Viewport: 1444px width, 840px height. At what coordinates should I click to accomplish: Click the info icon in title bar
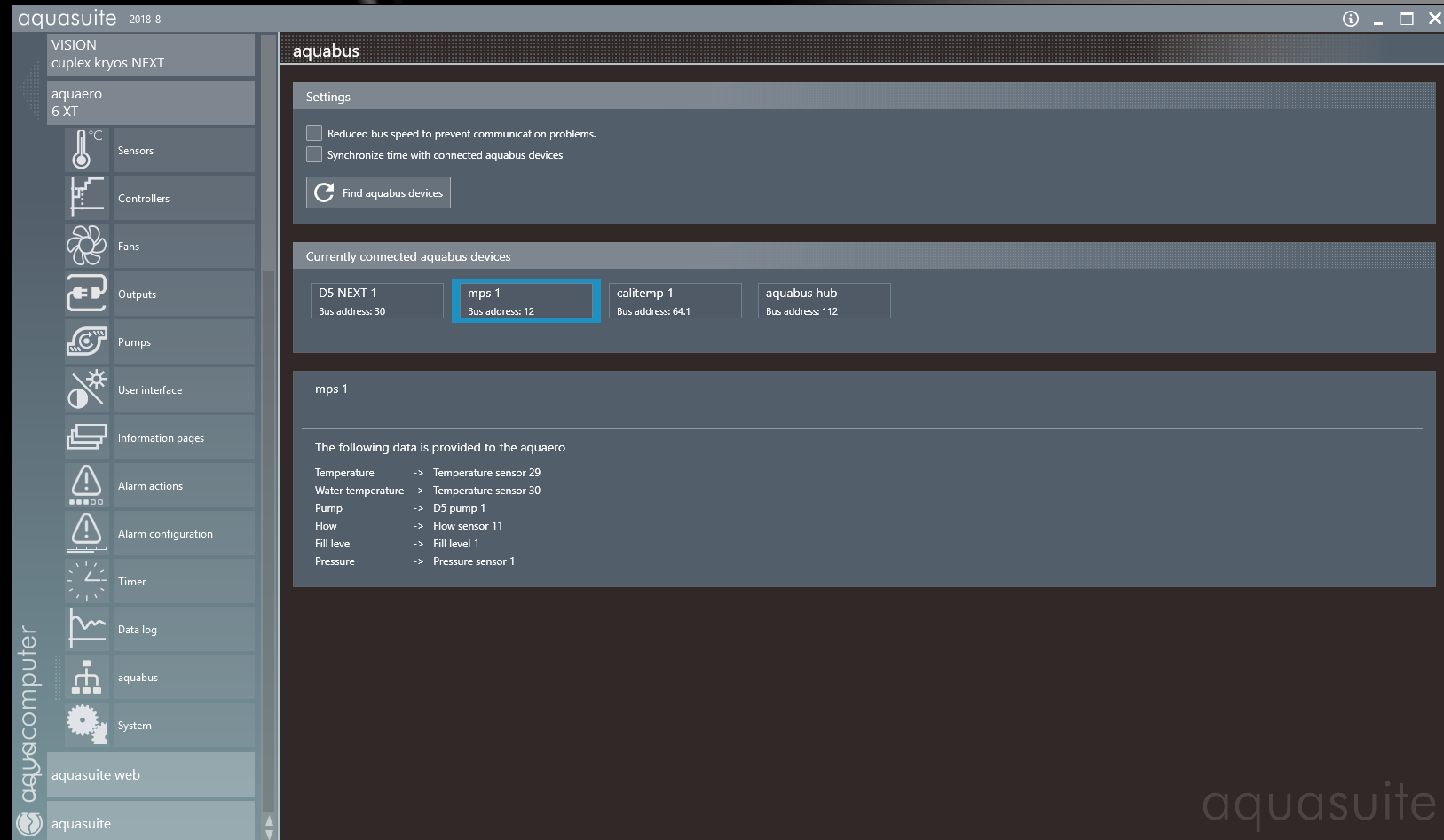pyautogui.click(x=1350, y=19)
